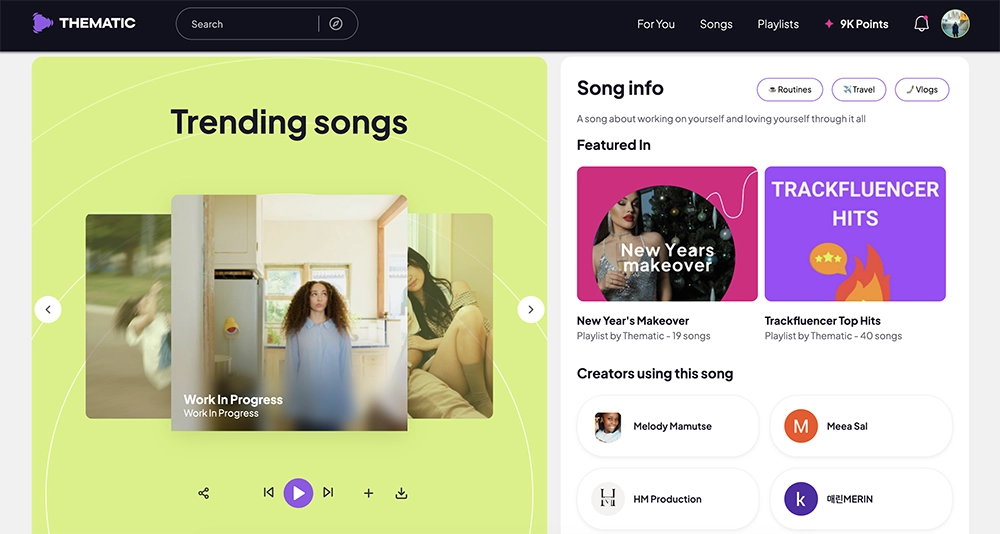Screen dimensions: 1000x534
Task: Select the Vlogs tag
Action: point(922,89)
